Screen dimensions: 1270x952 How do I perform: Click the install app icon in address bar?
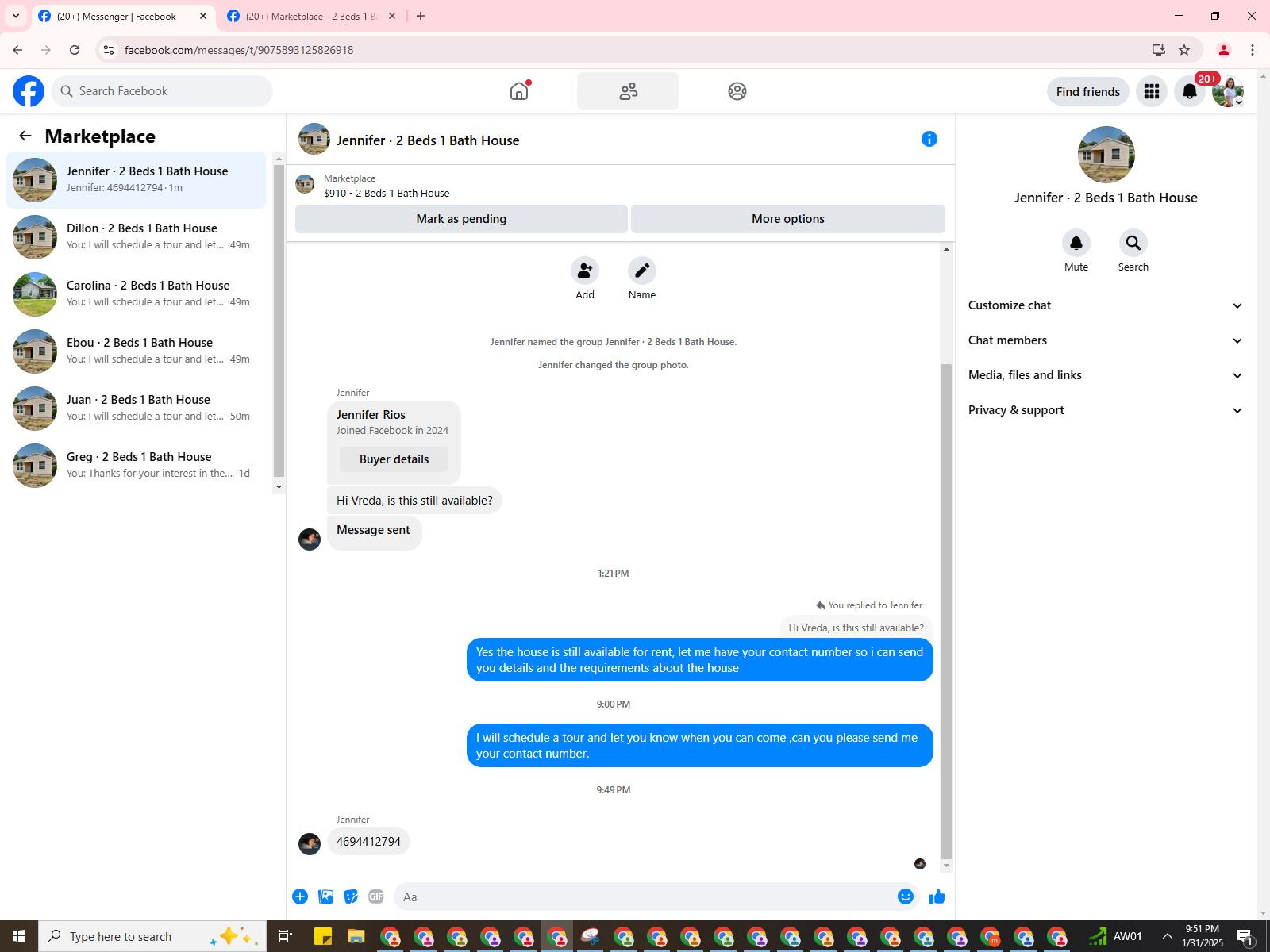(1159, 50)
